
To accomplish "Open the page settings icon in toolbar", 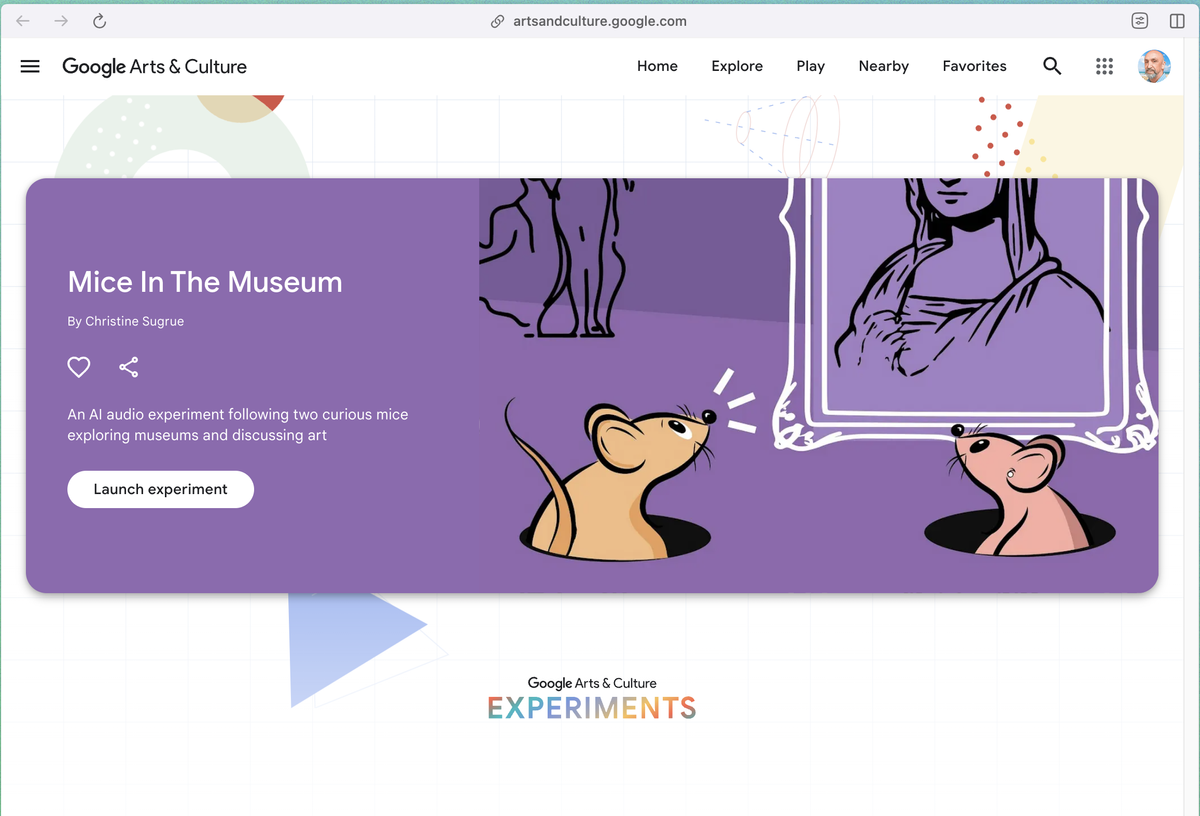I will coord(1139,21).
